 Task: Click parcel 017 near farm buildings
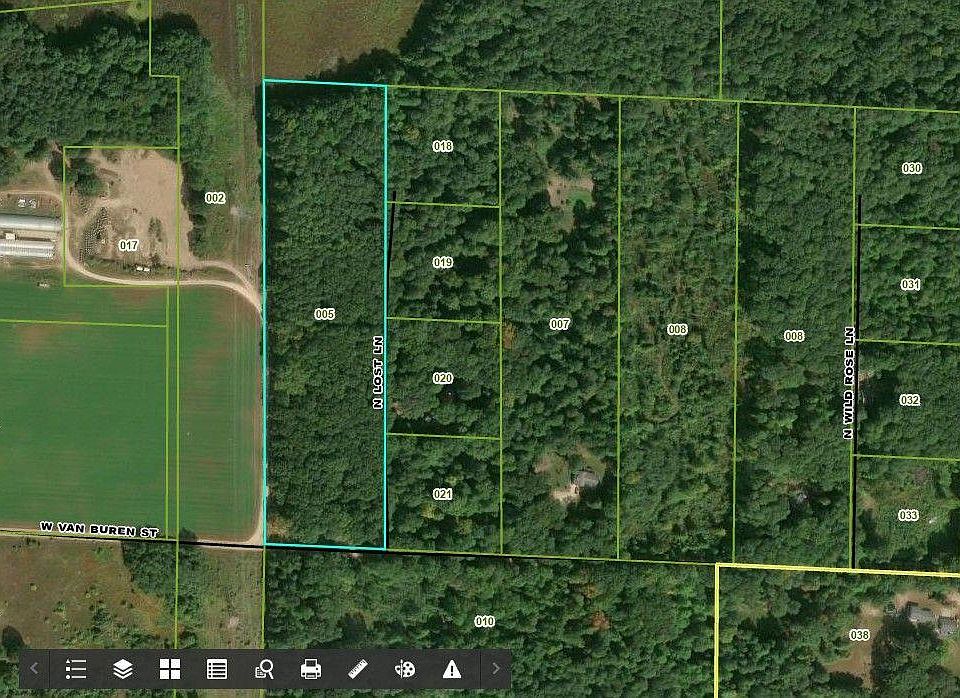pos(128,245)
